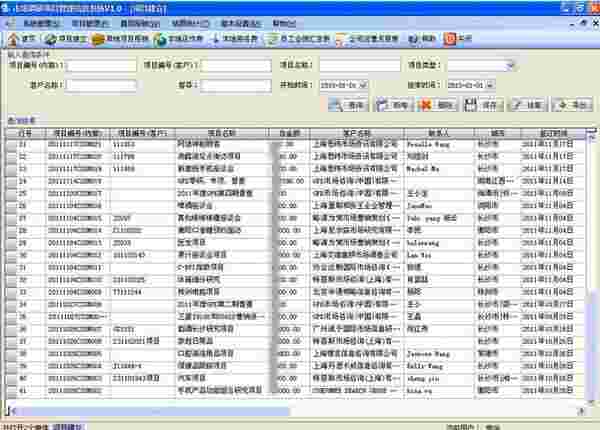
Task: Click the highlighted status bar tab at bottom-left
Action: (x=67, y=427)
